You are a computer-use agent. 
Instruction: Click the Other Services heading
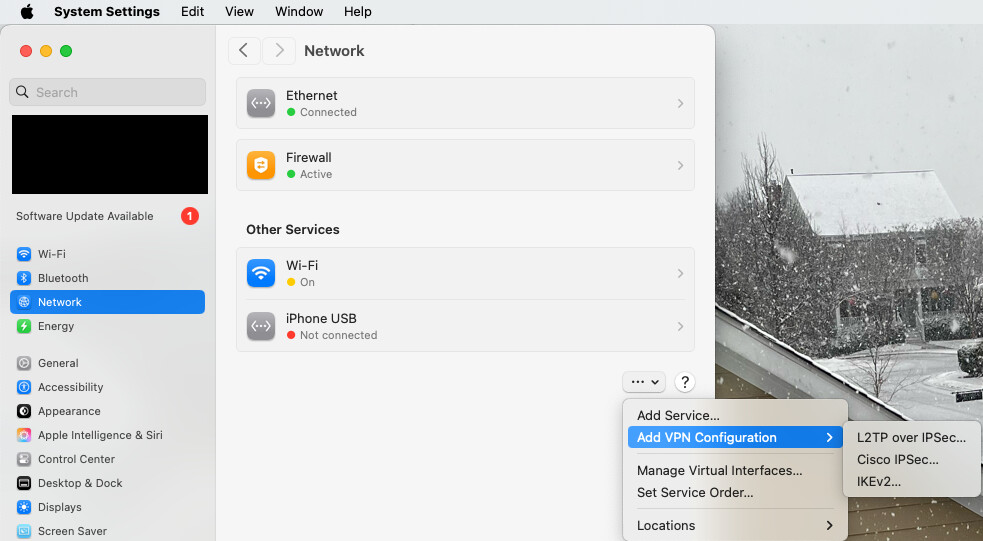click(x=293, y=229)
